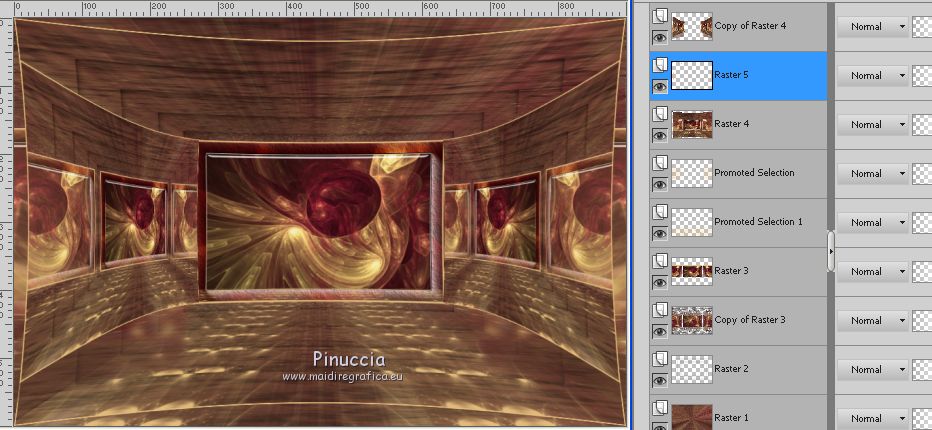
Task: Click the Raster 4 layer thumbnail
Action: 692,125
